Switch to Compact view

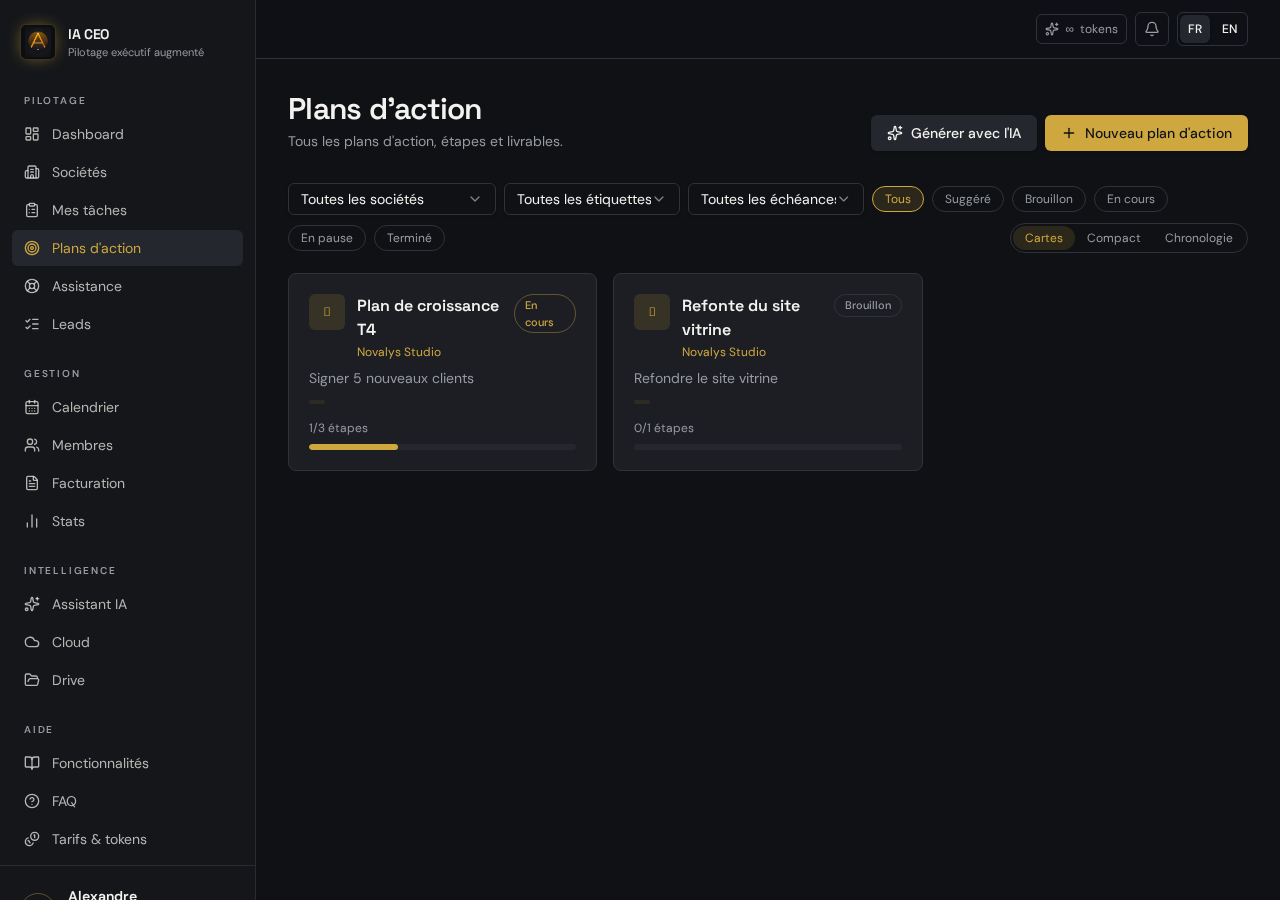point(1114,238)
